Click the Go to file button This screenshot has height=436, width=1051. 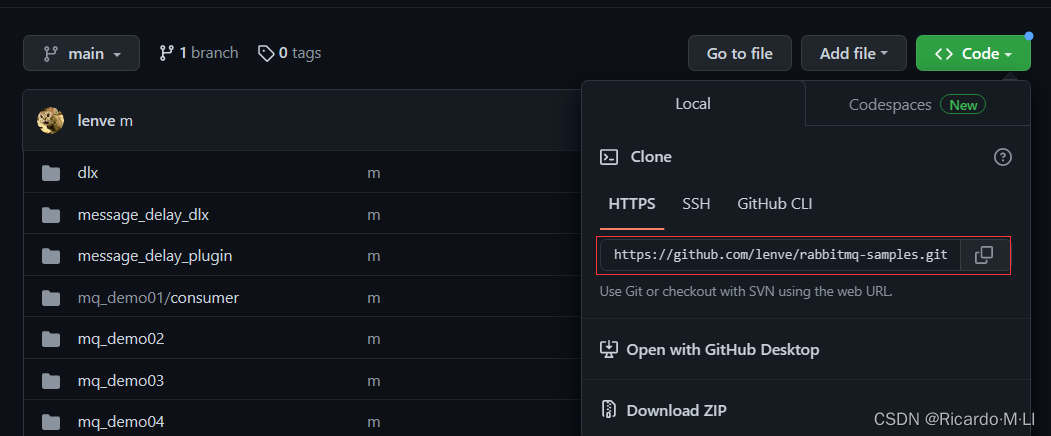(739, 53)
